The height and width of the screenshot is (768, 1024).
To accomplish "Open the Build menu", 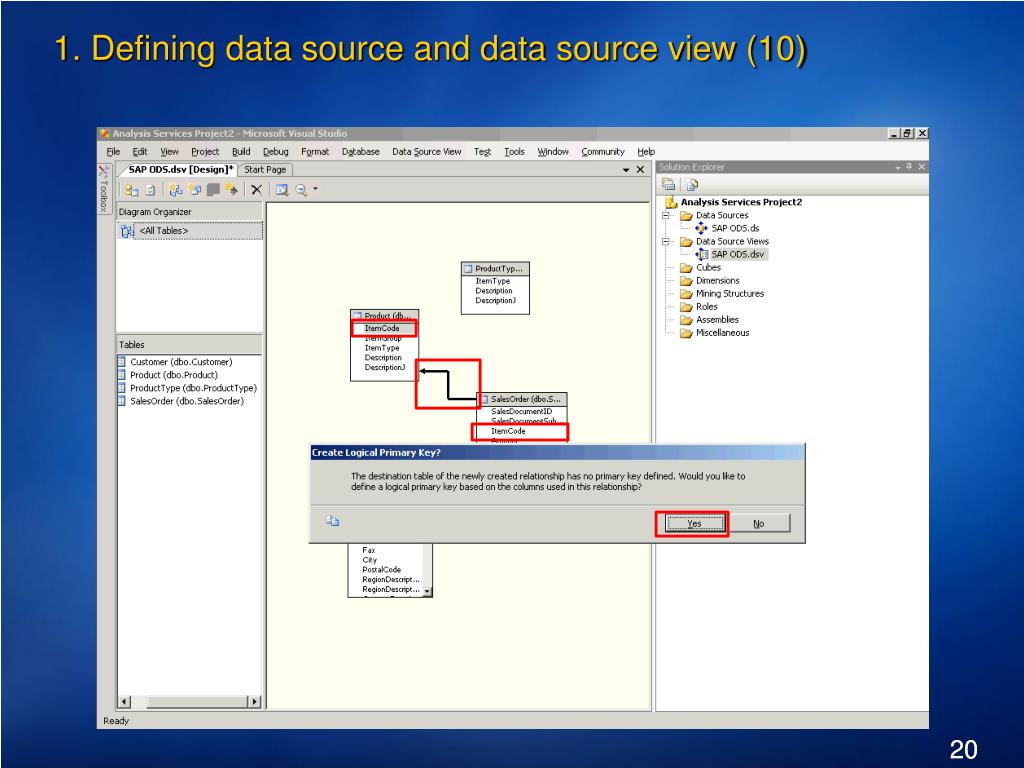I will pyautogui.click(x=241, y=152).
